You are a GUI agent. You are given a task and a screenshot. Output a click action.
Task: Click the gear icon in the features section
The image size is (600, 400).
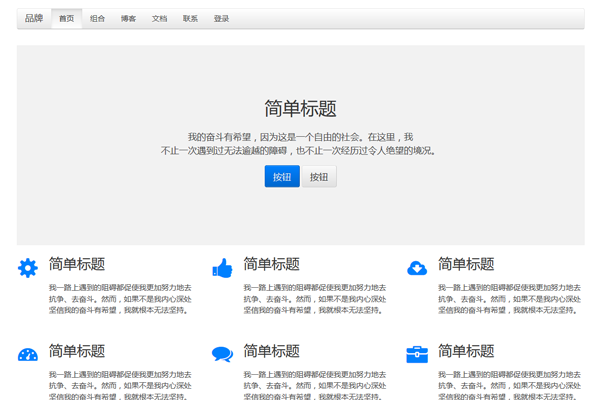pyautogui.click(x=28, y=268)
